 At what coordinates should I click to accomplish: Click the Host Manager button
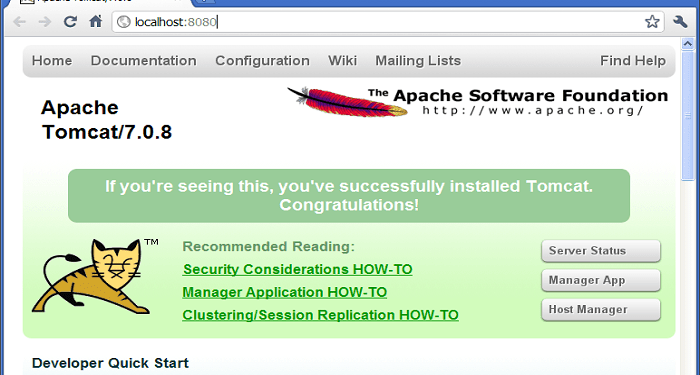[601, 310]
